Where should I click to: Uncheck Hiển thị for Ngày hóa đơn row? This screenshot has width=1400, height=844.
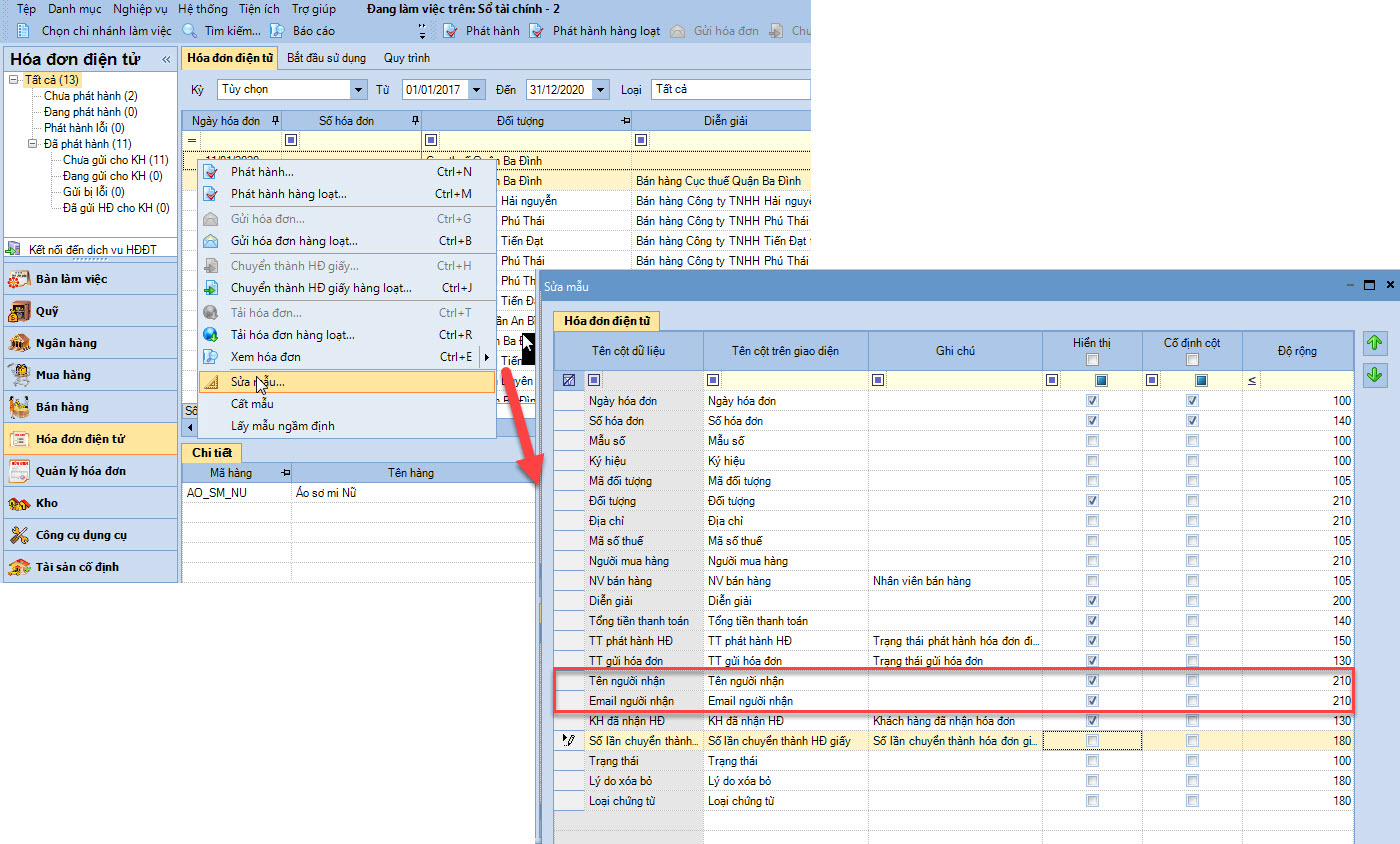click(1092, 401)
